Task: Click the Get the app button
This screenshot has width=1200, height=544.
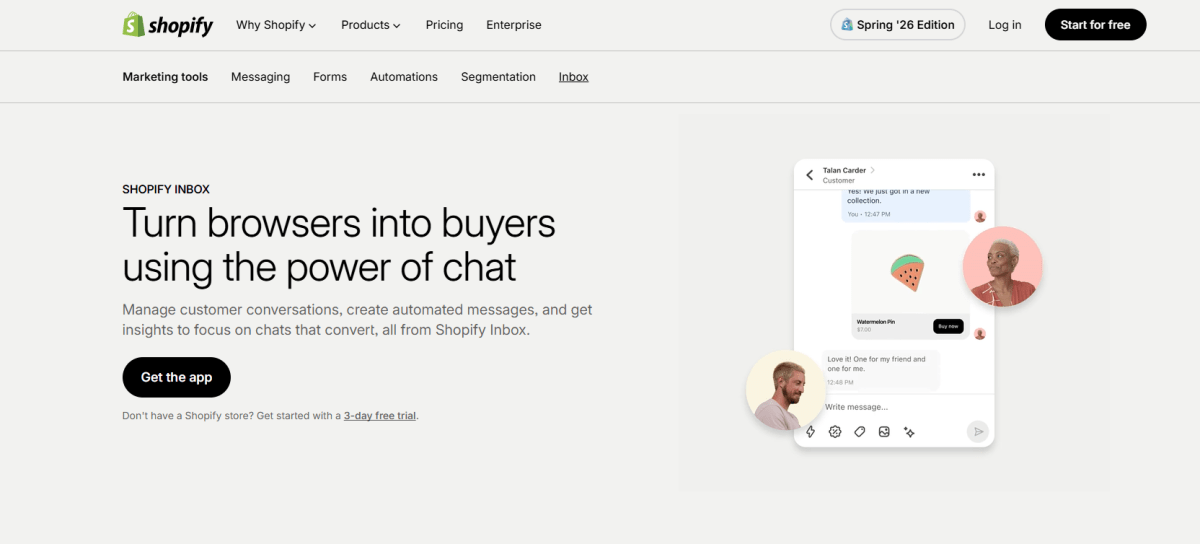Action: (x=176, y=377)
